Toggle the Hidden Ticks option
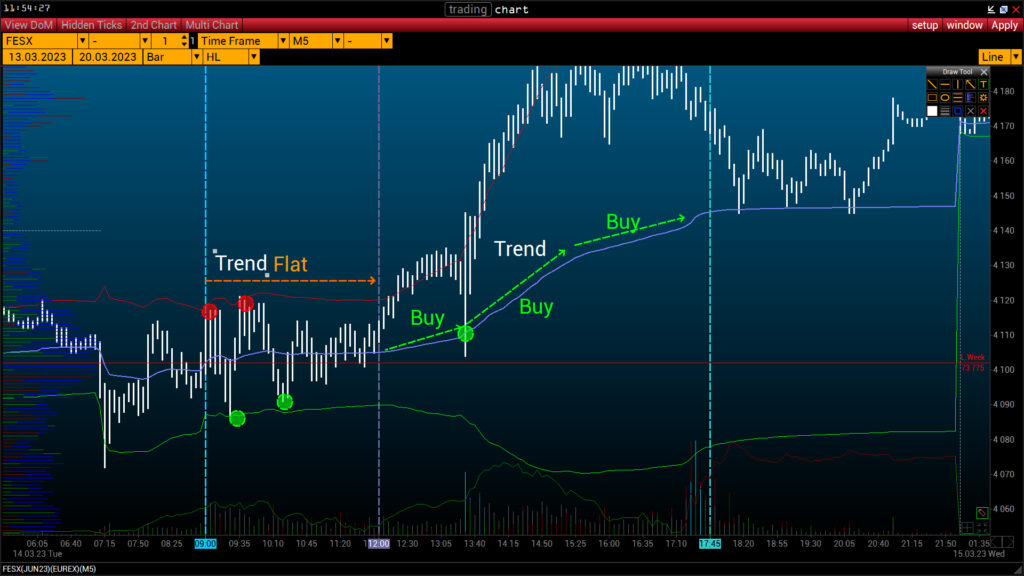The height and width of the screenshot is (576, 1024). coord(92,25)
